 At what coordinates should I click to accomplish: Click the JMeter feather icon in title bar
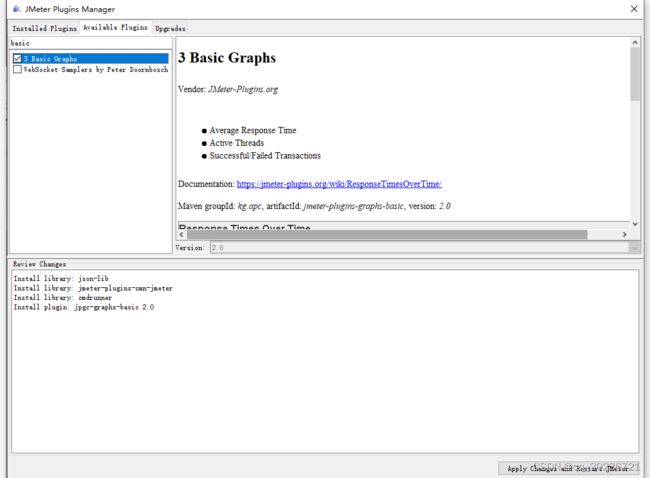click(x=17, y=9)
